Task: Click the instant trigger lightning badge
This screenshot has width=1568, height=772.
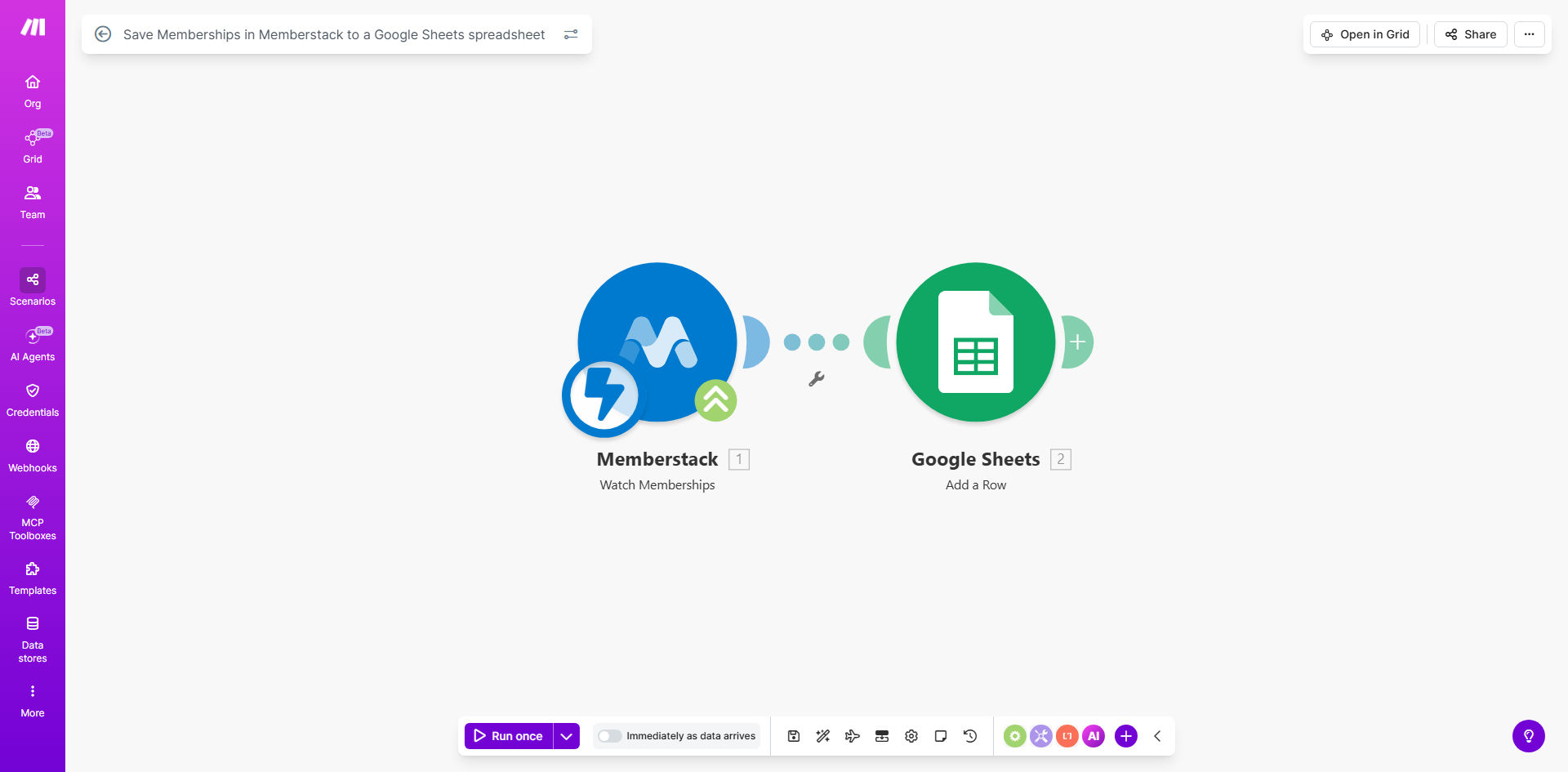Action: [x=604, y=395]
